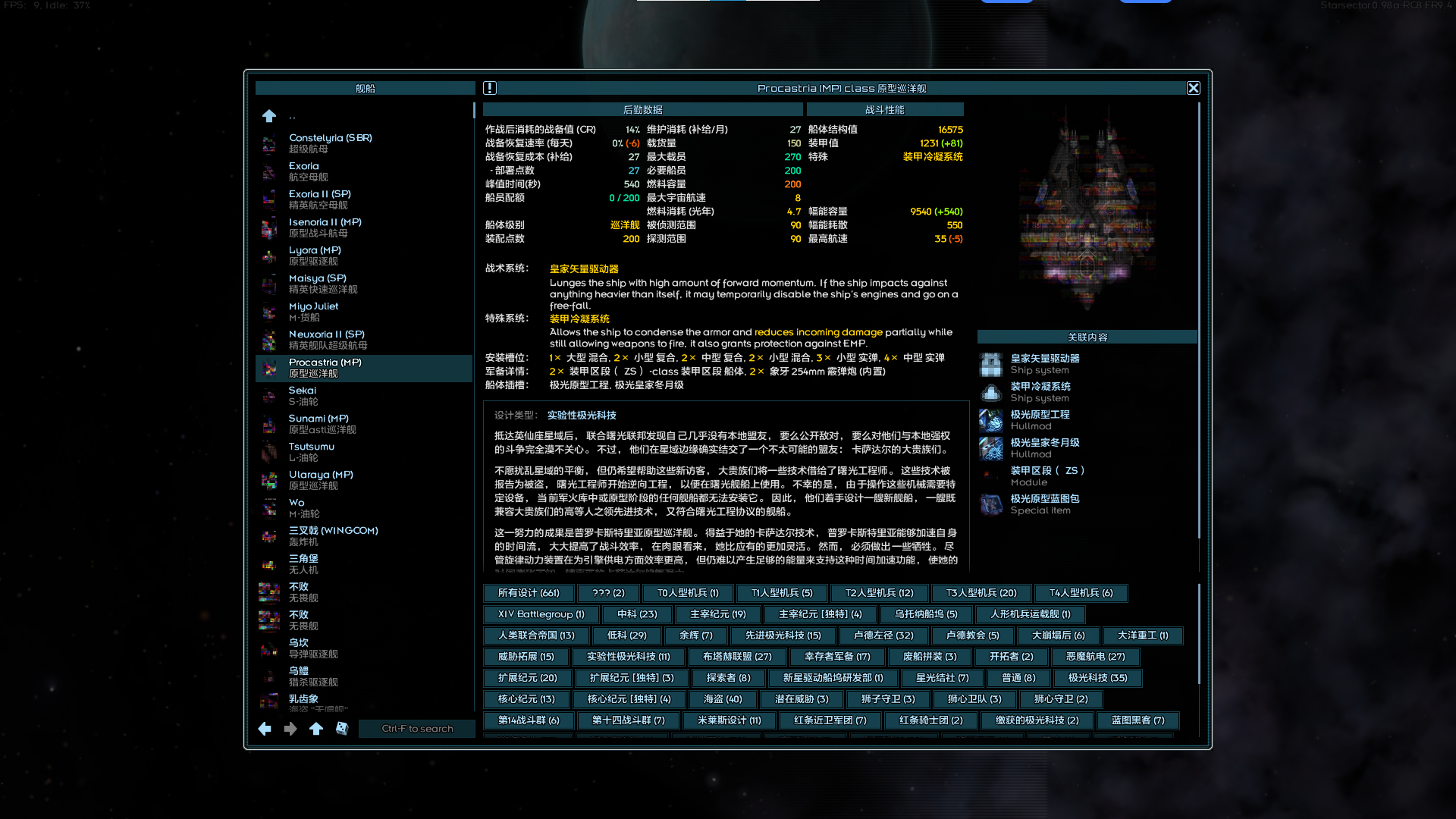Select Lyora (MP) 原型驱逐舰 entry
The image size is (1456, 819).
pyautogui.click(x=364, y=256)
